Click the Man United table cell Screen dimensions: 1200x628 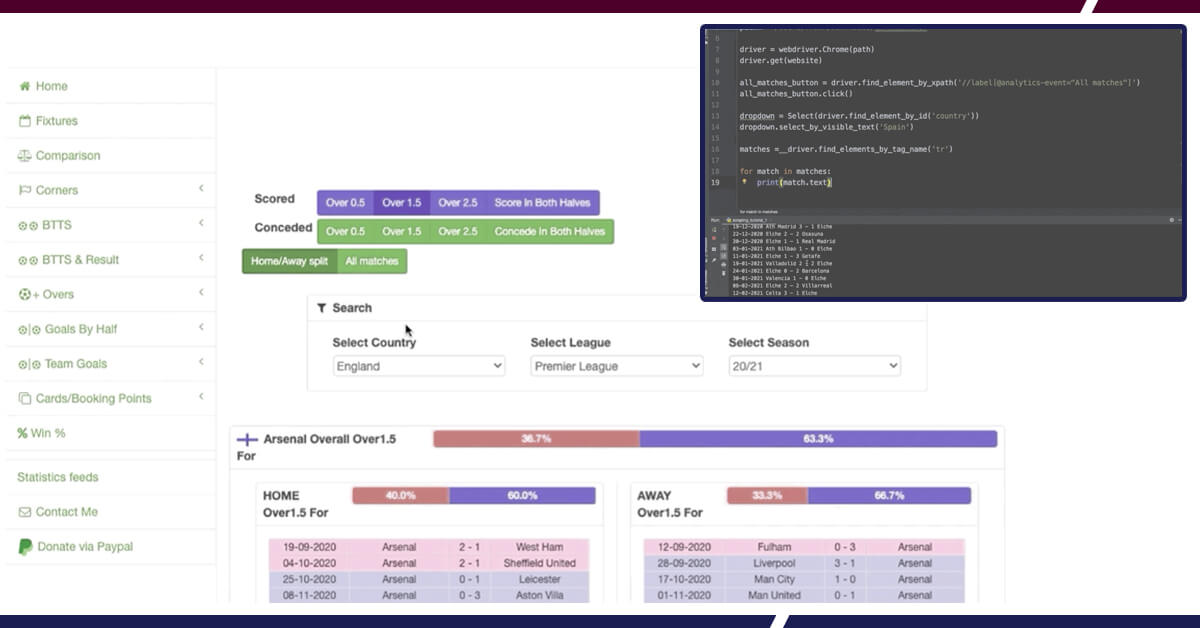click(x=774, y=595)
